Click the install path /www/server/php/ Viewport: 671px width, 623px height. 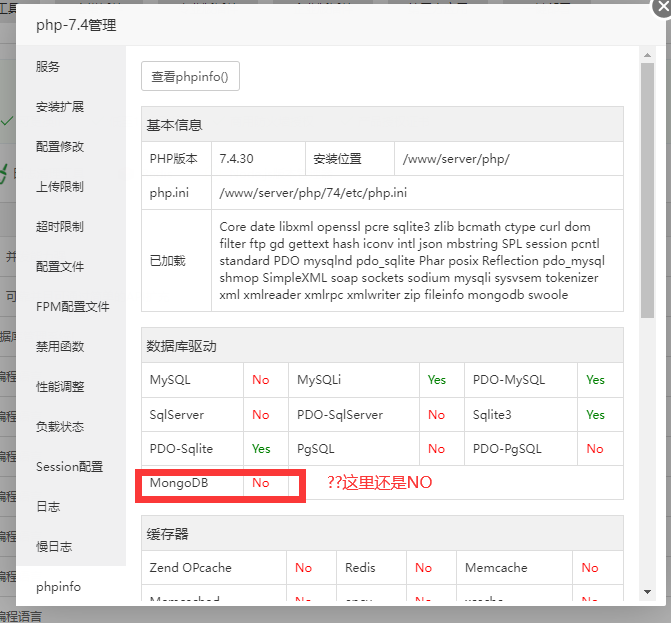coord(456,159)
